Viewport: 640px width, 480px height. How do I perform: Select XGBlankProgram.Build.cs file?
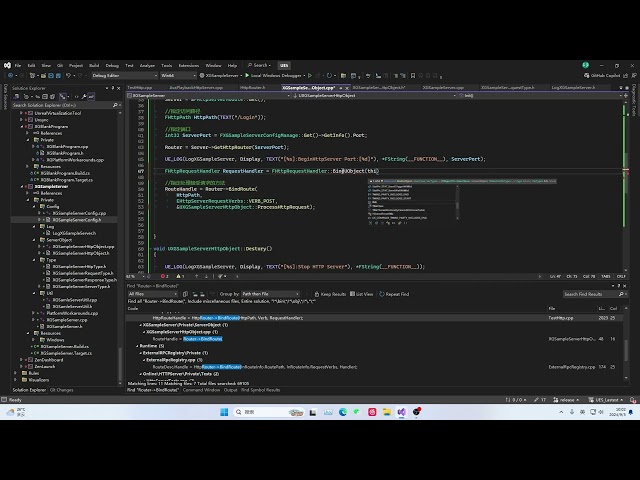[65, 173]
